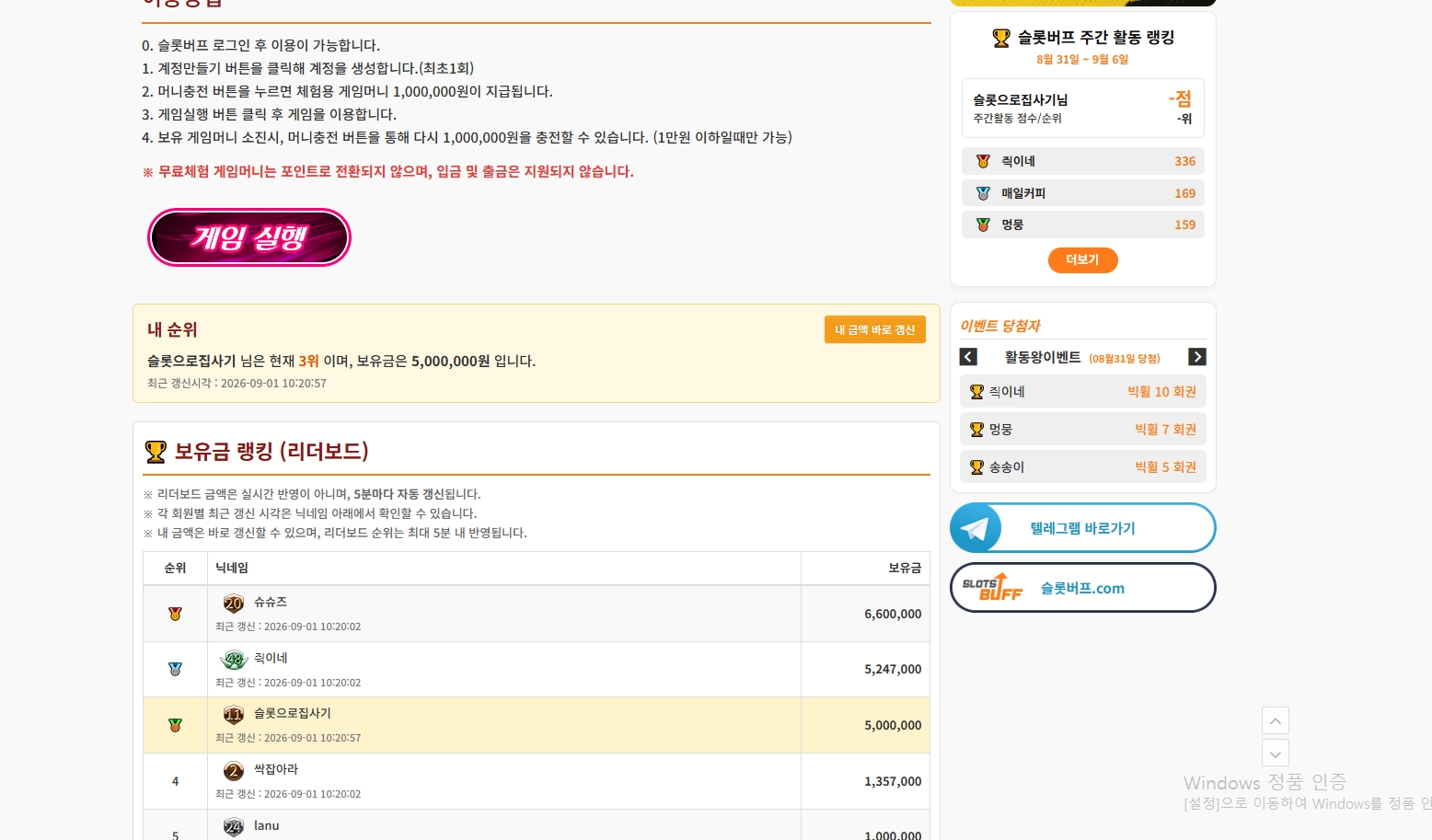The width and height of the screenshot is (1432, 840).
Task: Click the 매일커피 name in weekly ranking
Action: [1023, 193]
